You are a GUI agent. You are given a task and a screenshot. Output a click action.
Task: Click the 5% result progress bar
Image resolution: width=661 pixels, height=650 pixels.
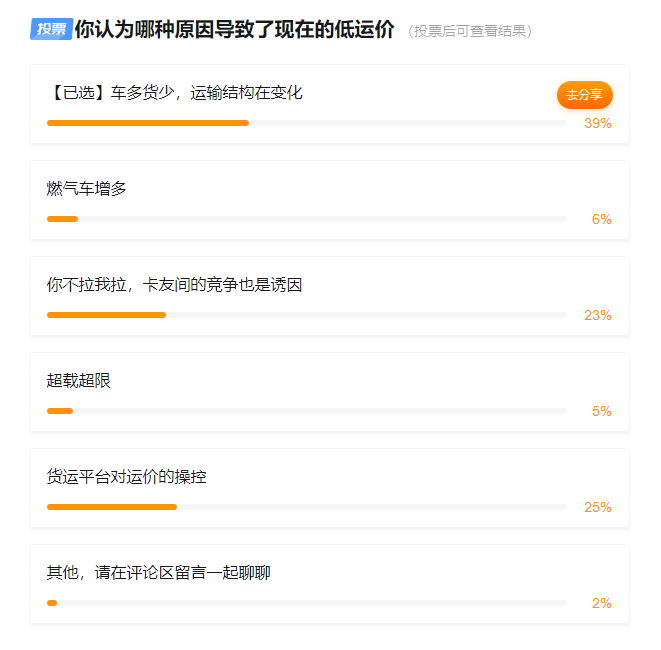pos(307,411)
